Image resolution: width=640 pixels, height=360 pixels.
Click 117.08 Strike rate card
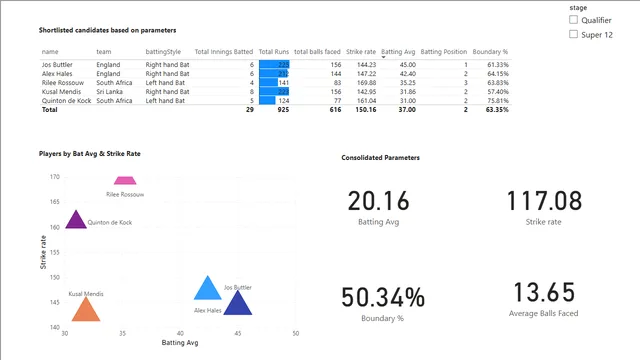[544, 207]
